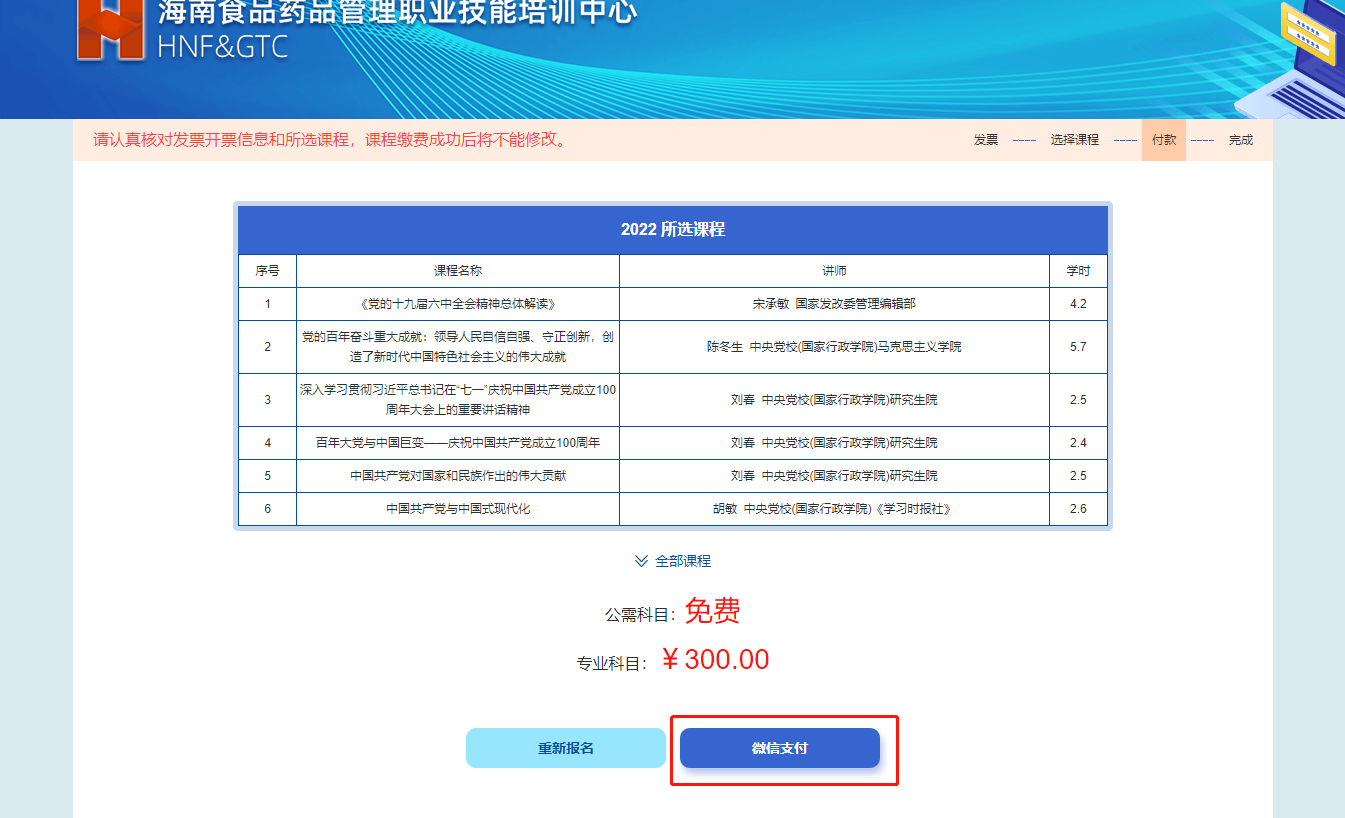Select the 付款 step tab
This screenshot has height=818, width=1345.
(x=1163, y=140)
